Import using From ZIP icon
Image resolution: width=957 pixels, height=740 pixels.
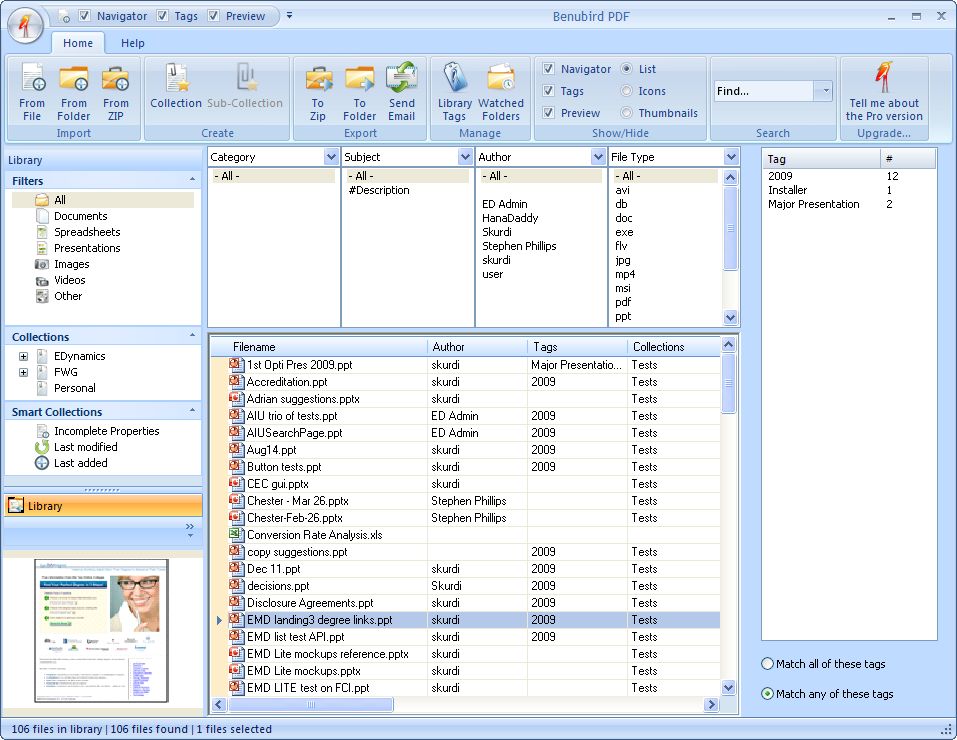(x=115, y=92)
